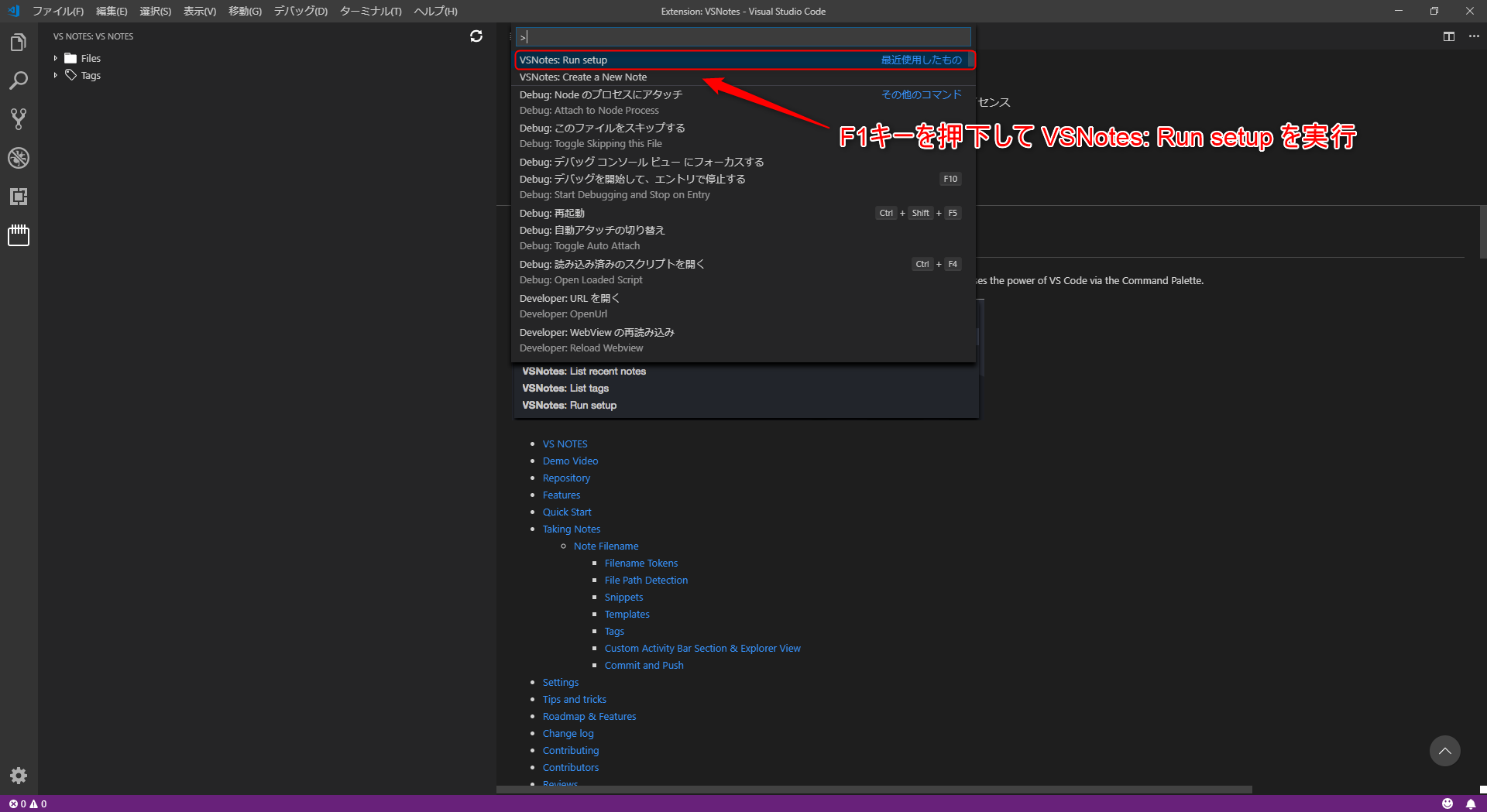Image resolution: width=1487 pixels, height=812 pixels.
Task: Open the 'Templates' link
Action: point(627,614)
